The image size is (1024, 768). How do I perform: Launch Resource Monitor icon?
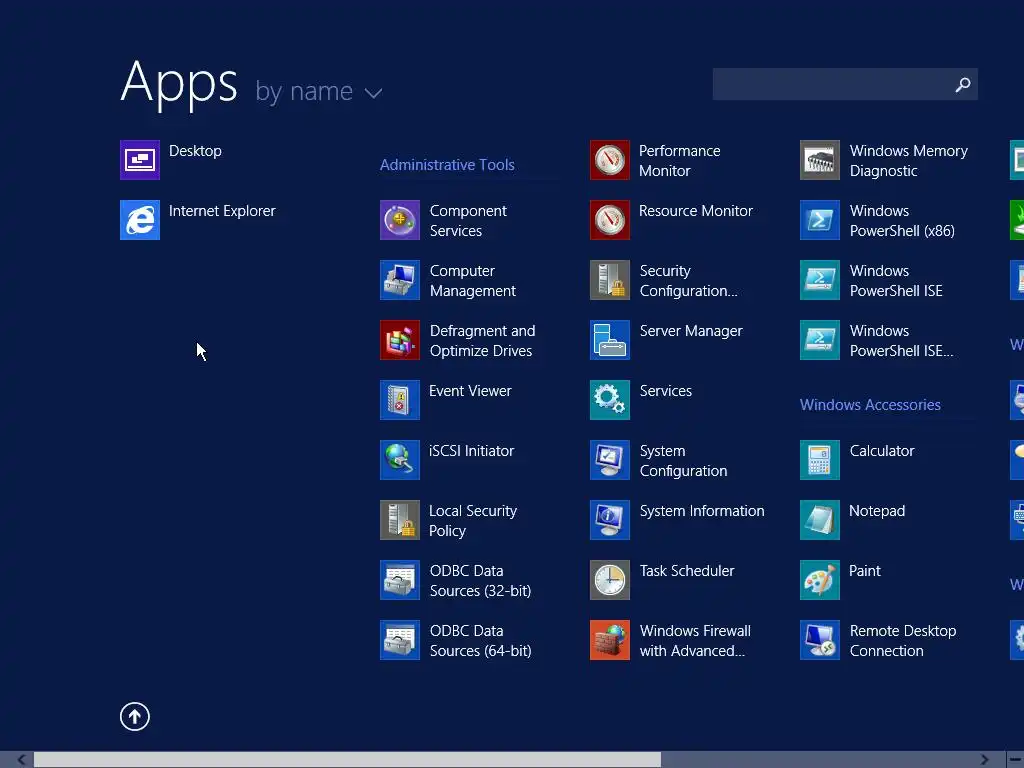point(610,220)
